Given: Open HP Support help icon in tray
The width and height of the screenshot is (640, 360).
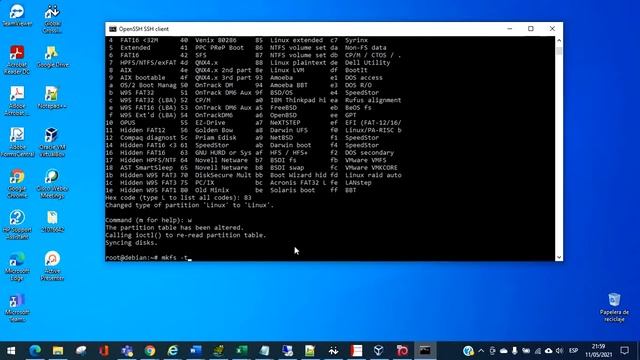Looking at the screenshot, I should tap(468, 351).
